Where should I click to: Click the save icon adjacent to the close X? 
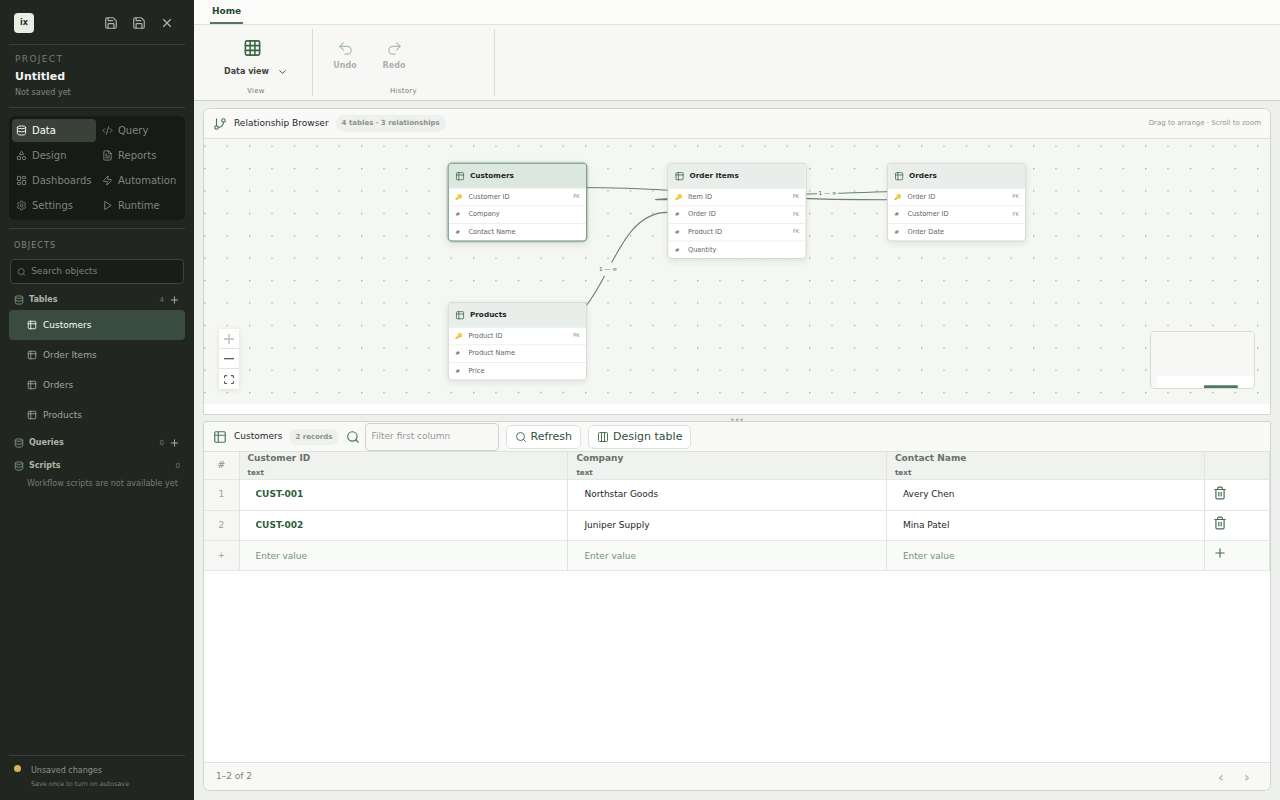139,23
